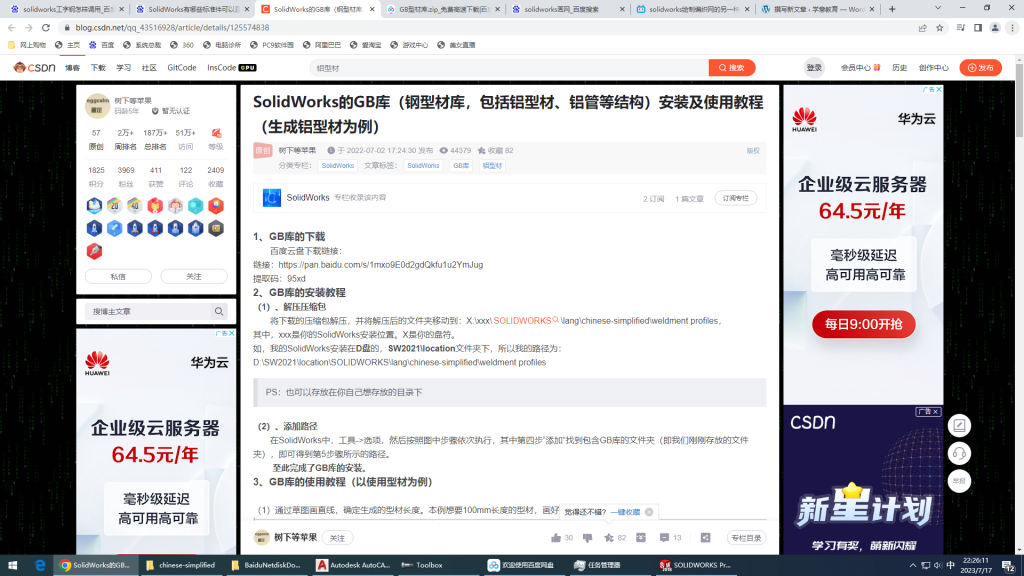
Task: Click the star favorite icon in article toolbar
Action: 609,538
